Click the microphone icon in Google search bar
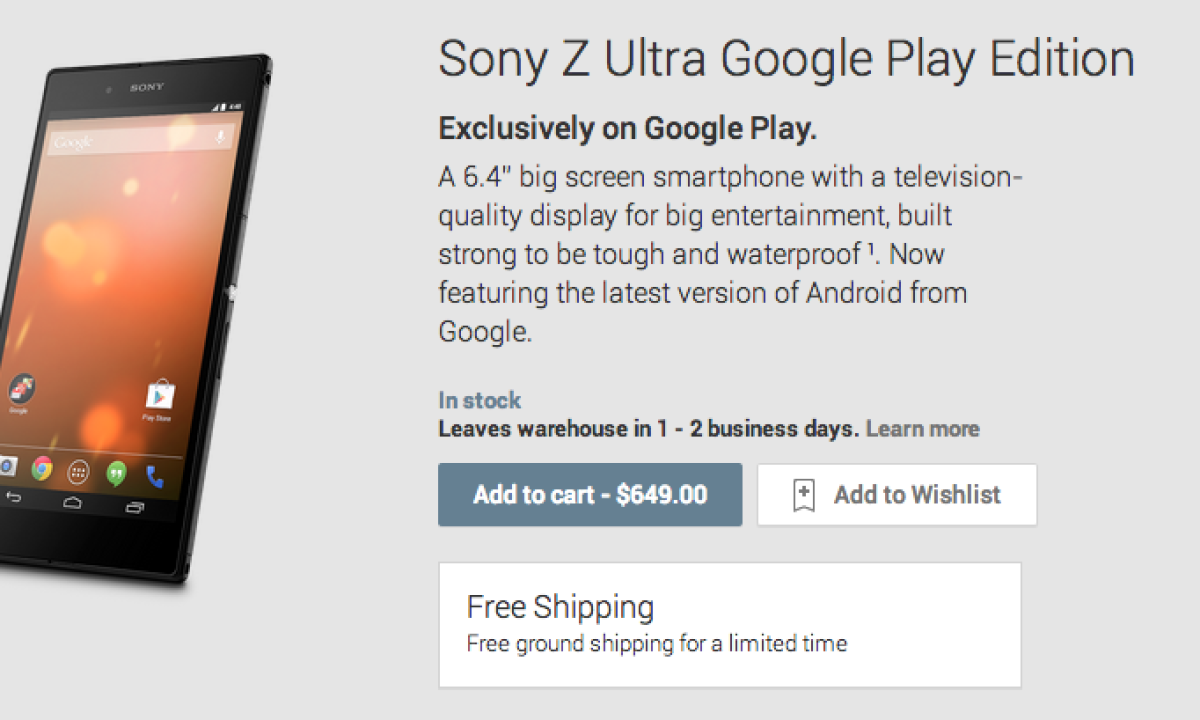Viewport: 1200px width, 720px height. [220, 136]
